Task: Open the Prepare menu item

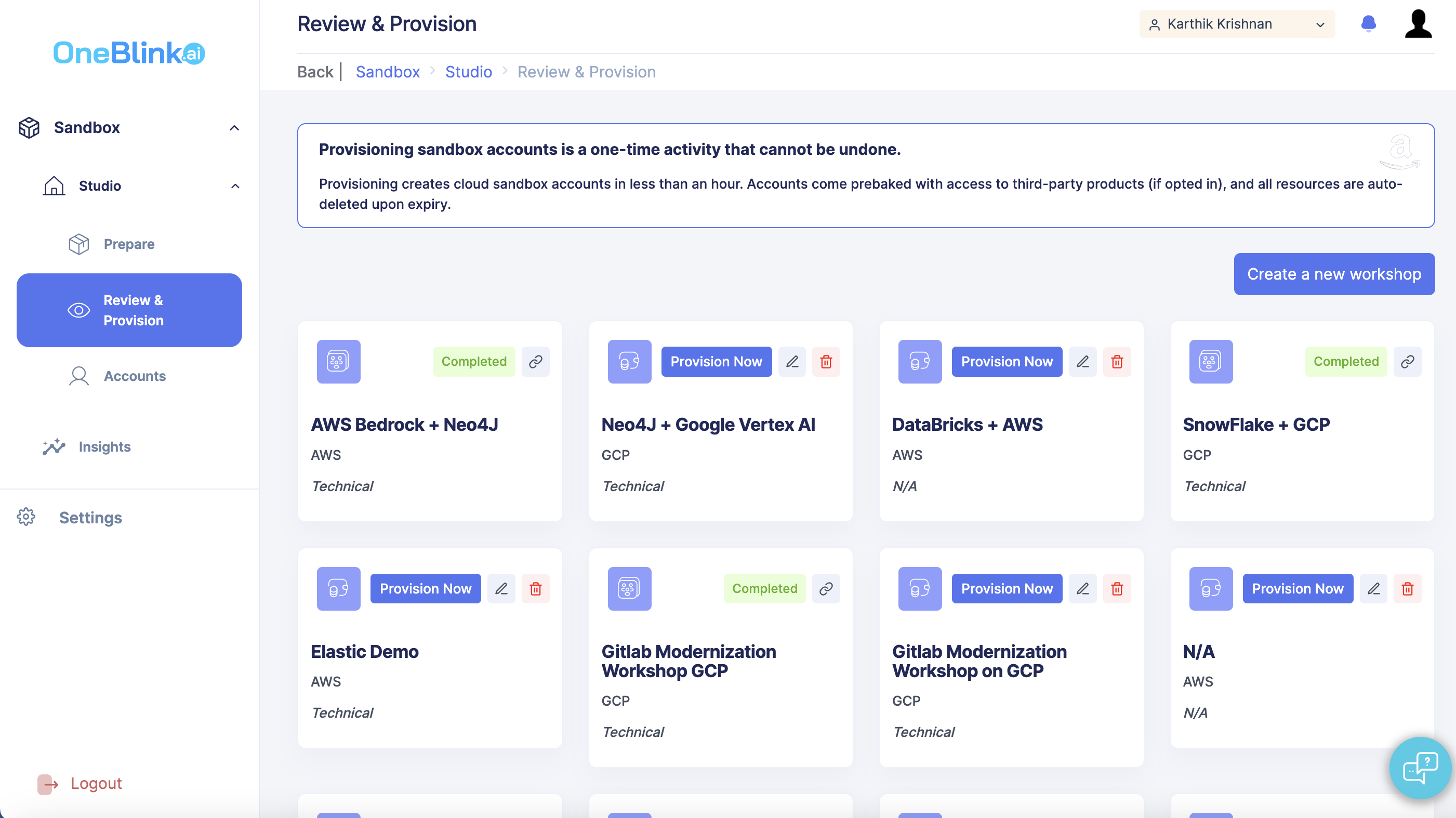Action: (129, 244)
